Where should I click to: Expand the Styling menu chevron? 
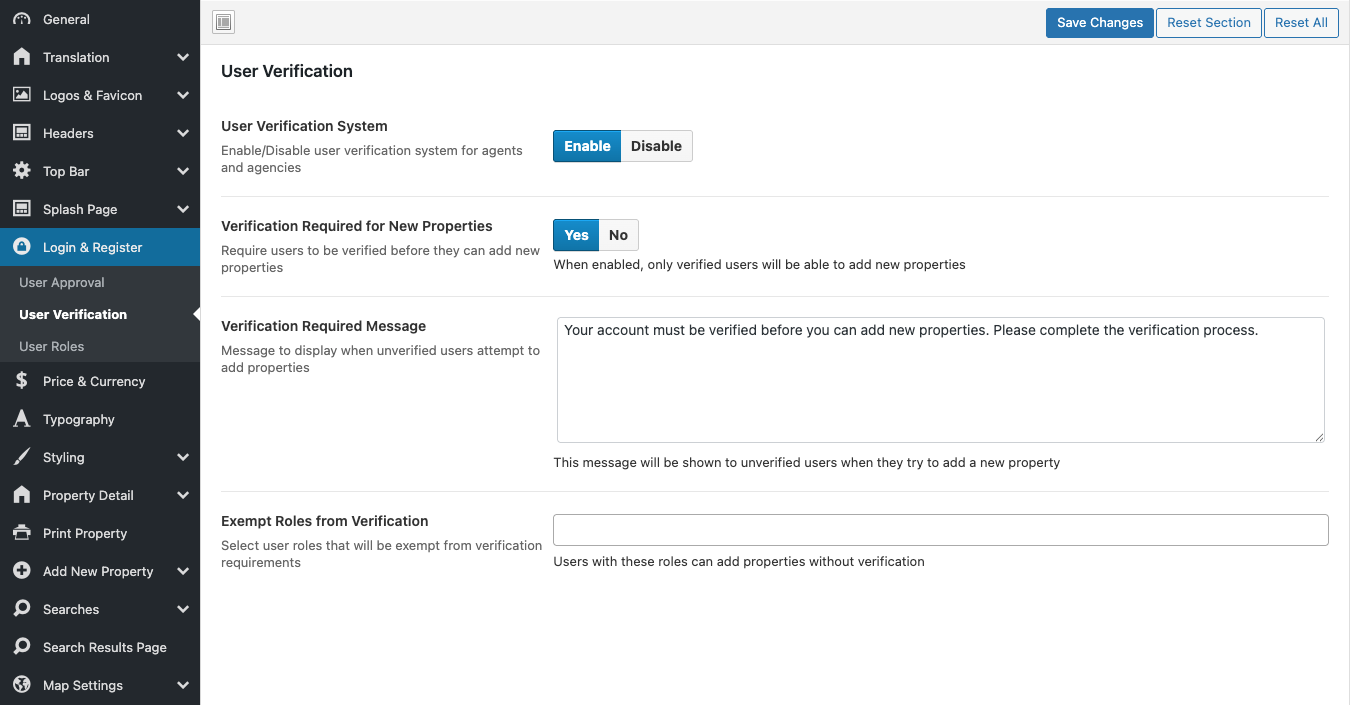183,457
